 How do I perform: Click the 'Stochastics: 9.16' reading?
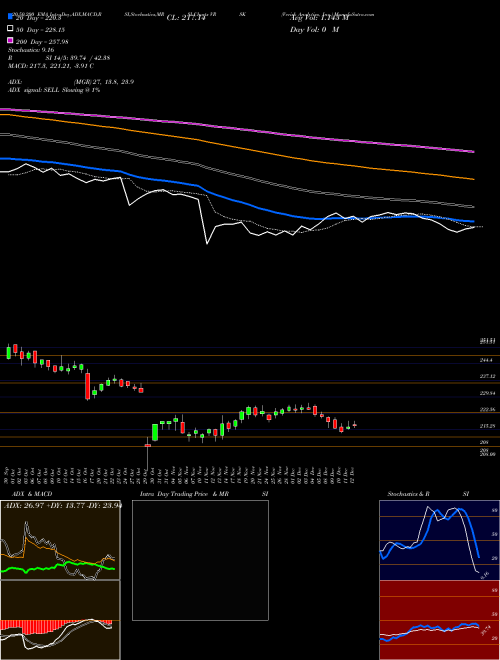[29, 50]
